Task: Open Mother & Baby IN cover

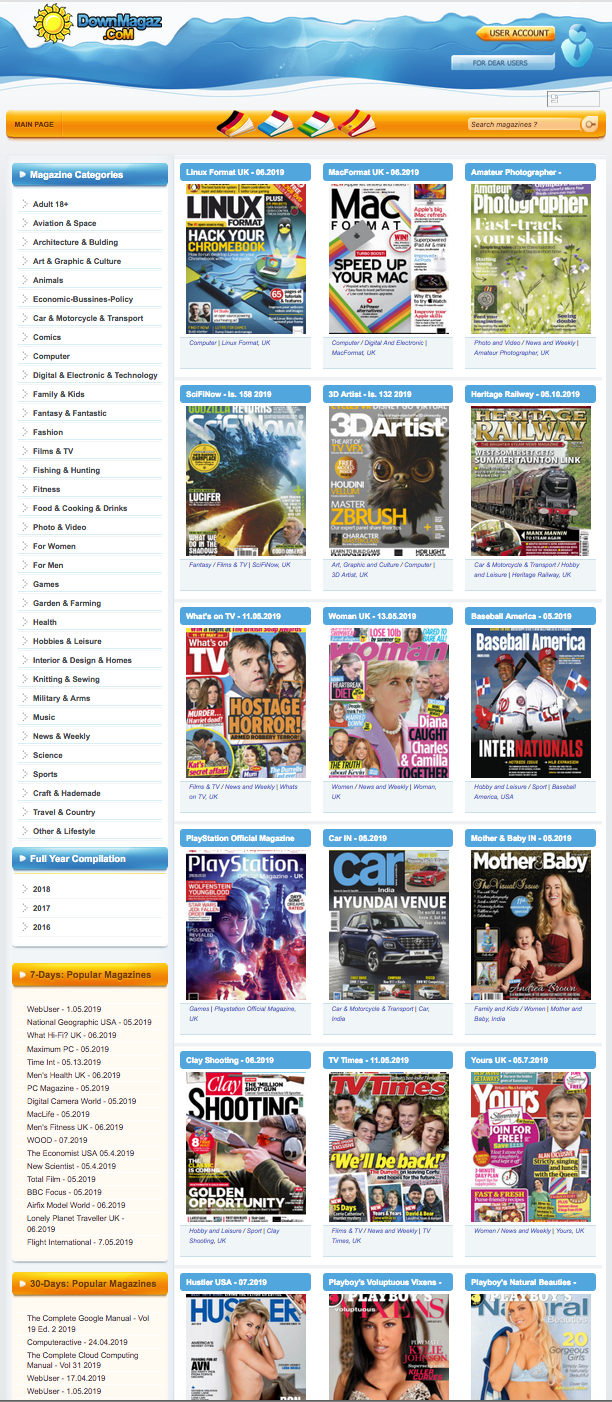Action: (x=531, y=925)
